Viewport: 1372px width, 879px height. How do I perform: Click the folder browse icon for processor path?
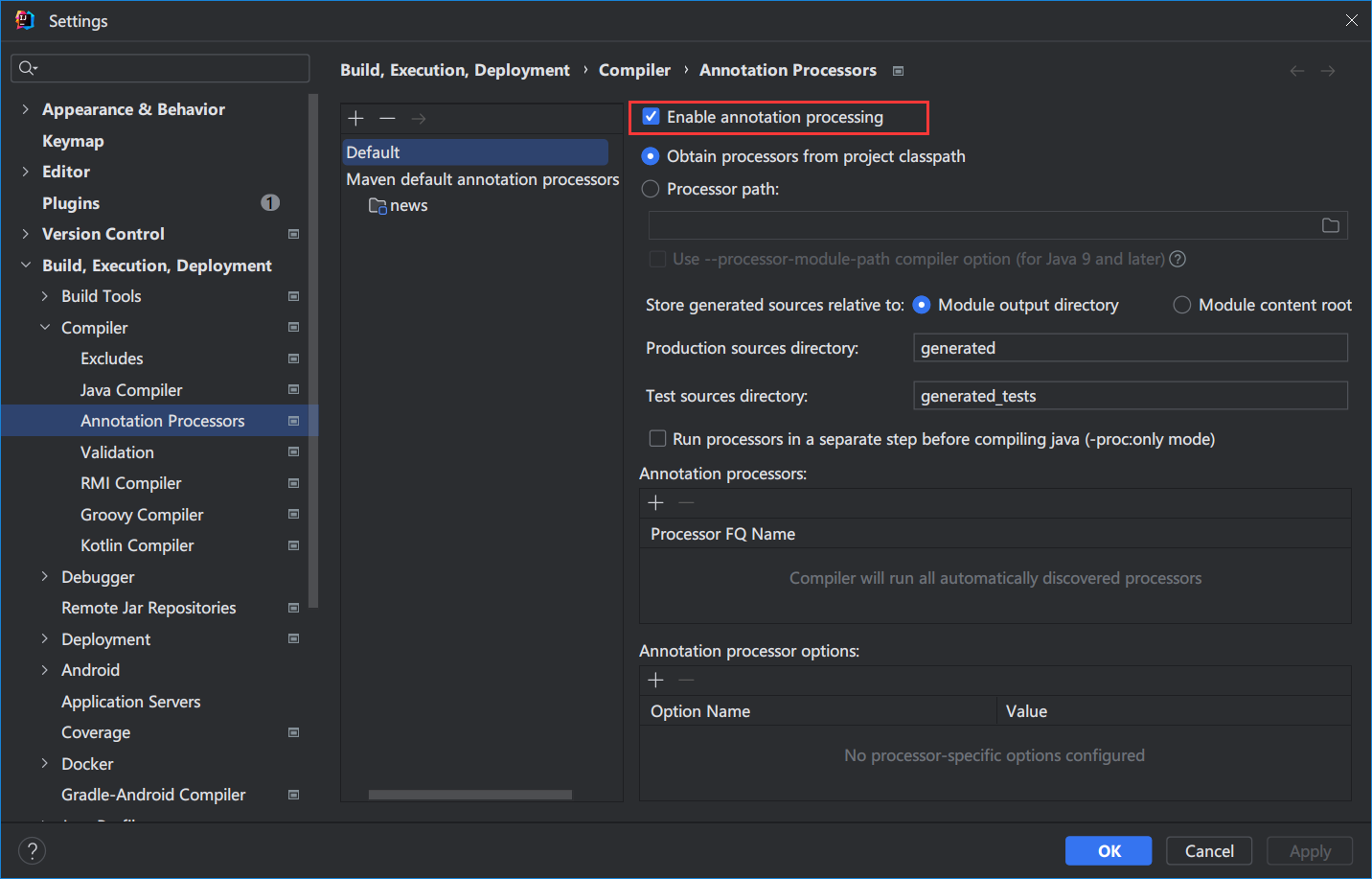click(x=1330, y=225)
